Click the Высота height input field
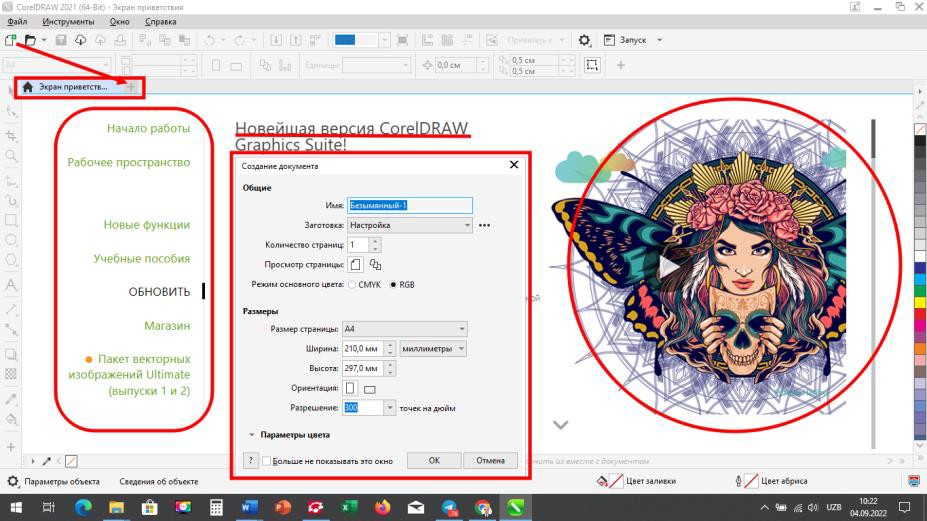Image resolution: width=927 pixels, height=521 pixels. (x=363, y=368)
